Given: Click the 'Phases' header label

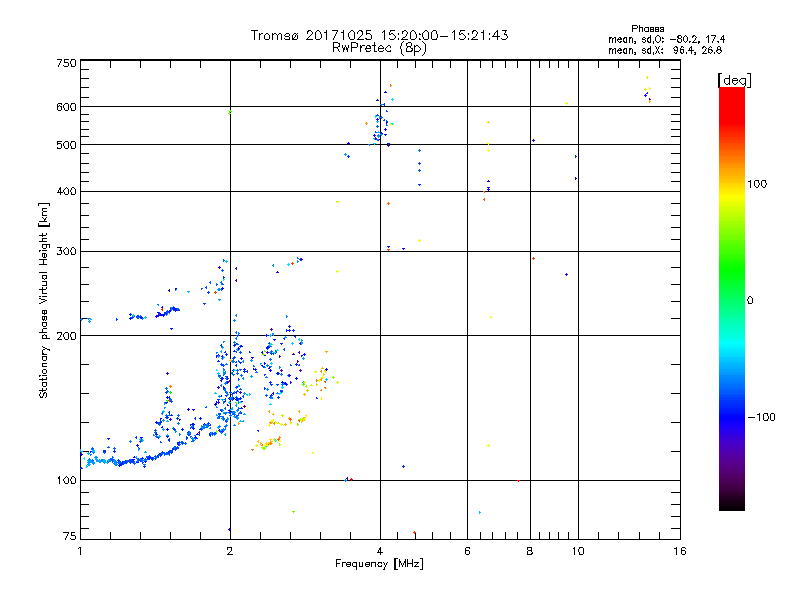Looking at the screenshot, I should pyautogui.click(x=647, y=29).
